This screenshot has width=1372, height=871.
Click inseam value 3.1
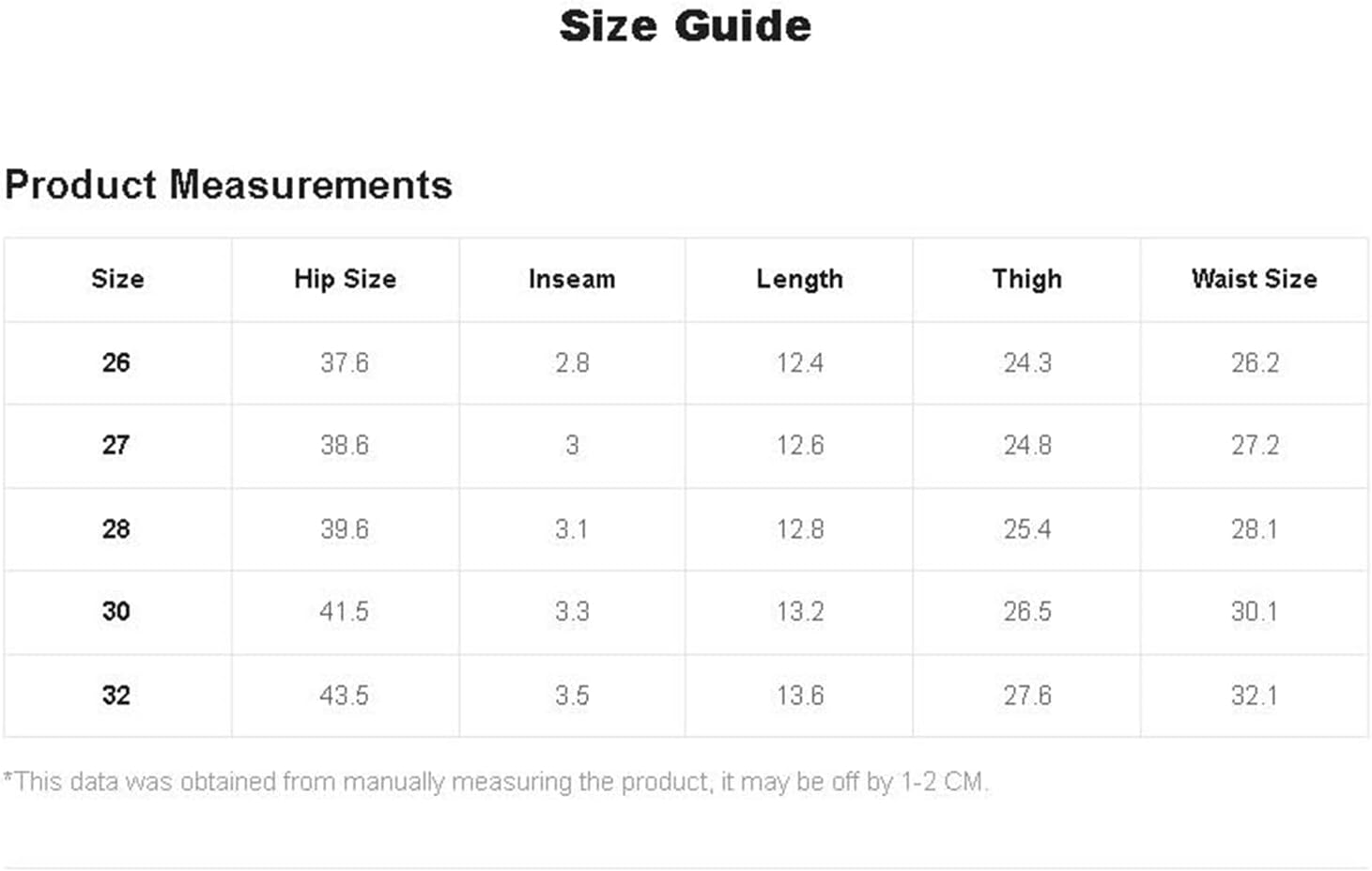click(571, 528)
